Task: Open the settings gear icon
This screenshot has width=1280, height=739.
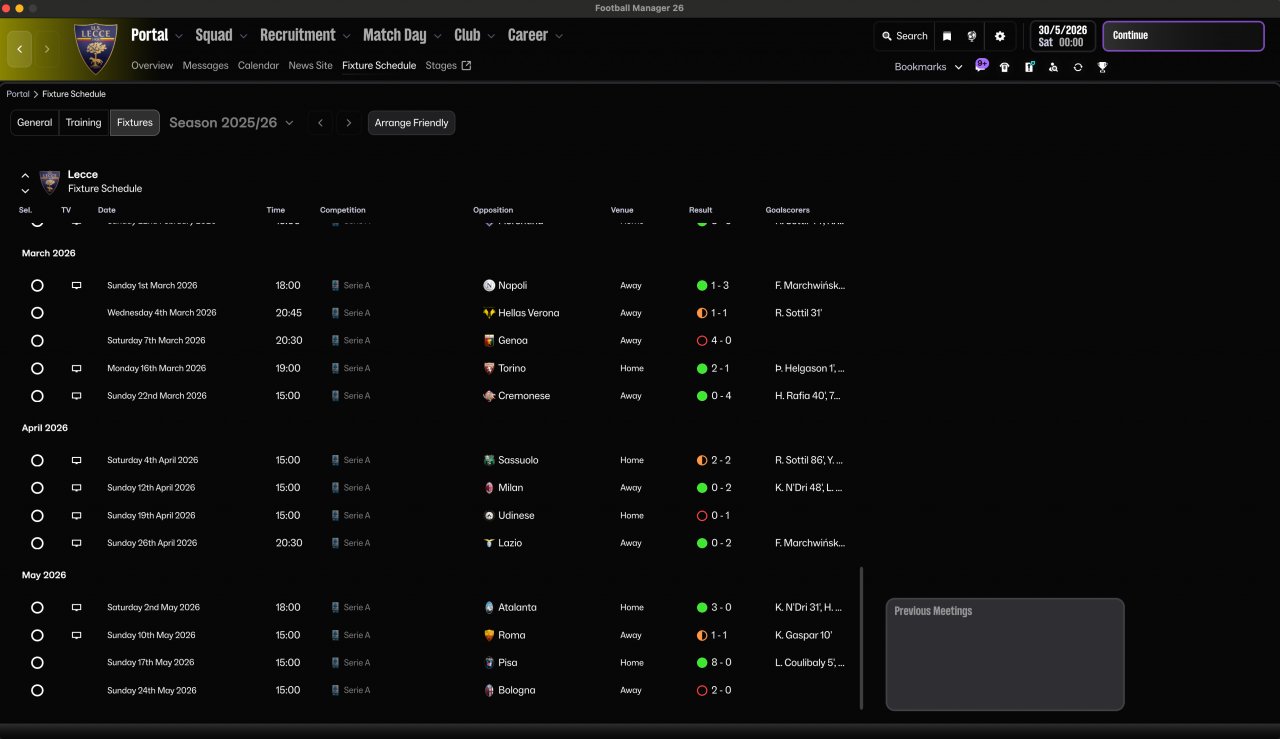Action: (x=1000, y=36)
